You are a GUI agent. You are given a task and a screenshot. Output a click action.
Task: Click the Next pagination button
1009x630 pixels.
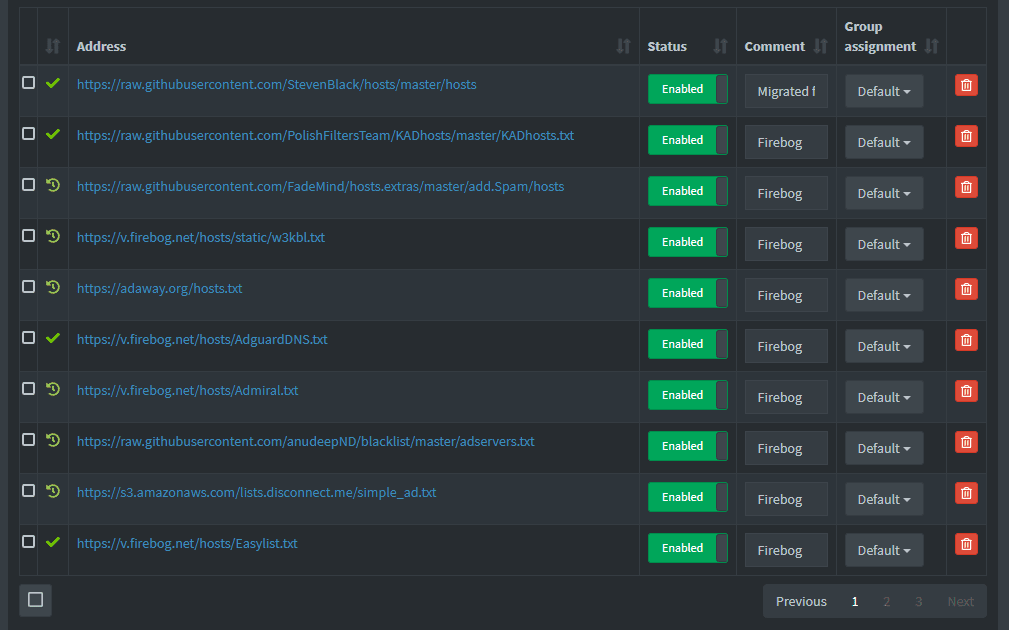960,601
